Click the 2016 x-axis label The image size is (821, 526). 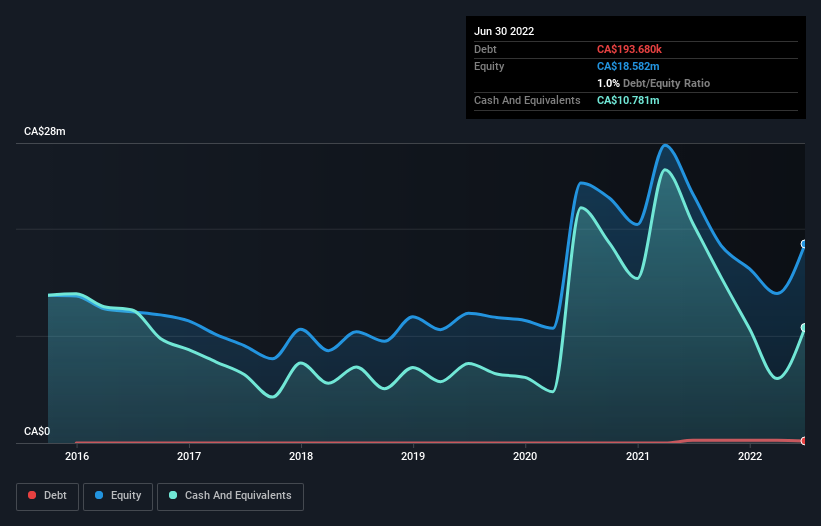[77, 456]
